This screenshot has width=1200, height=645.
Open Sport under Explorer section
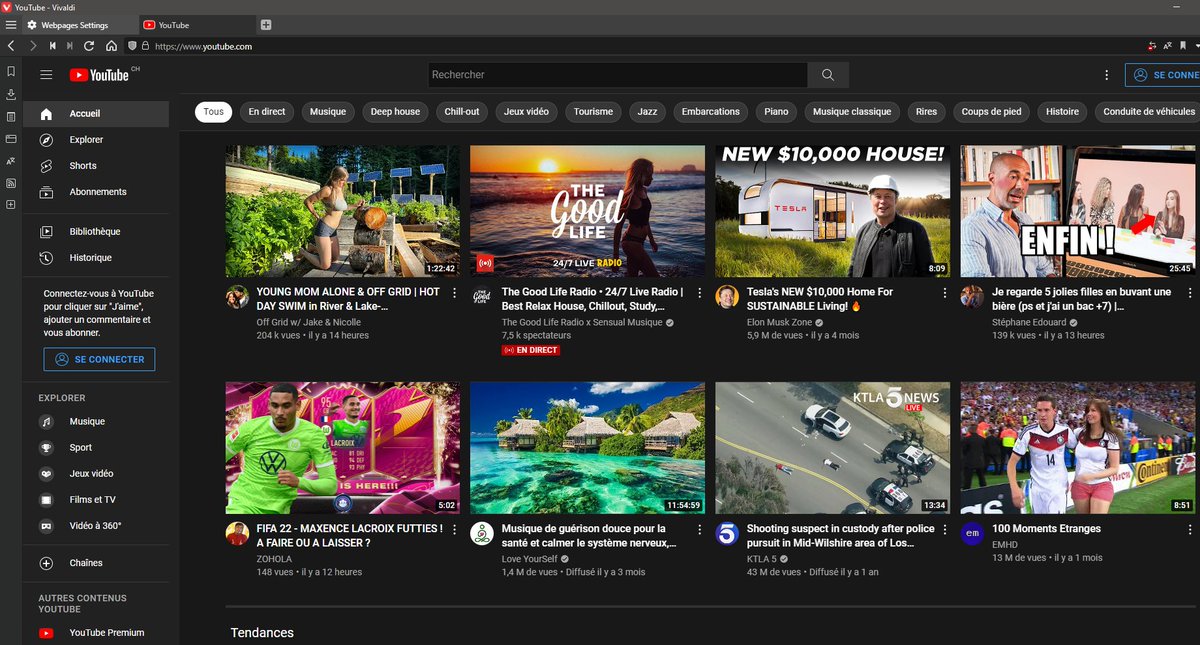pyautogui.click(x=98, y=448)
